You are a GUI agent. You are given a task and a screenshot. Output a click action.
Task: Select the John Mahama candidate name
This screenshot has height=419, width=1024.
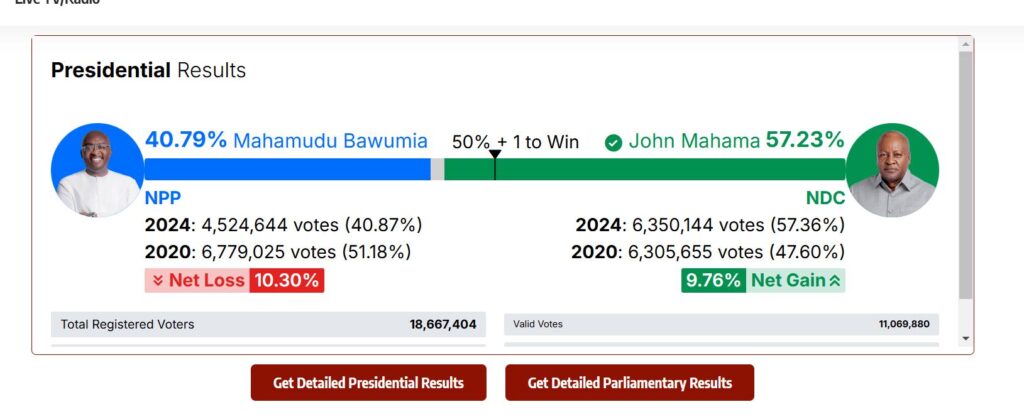(694, 141)
